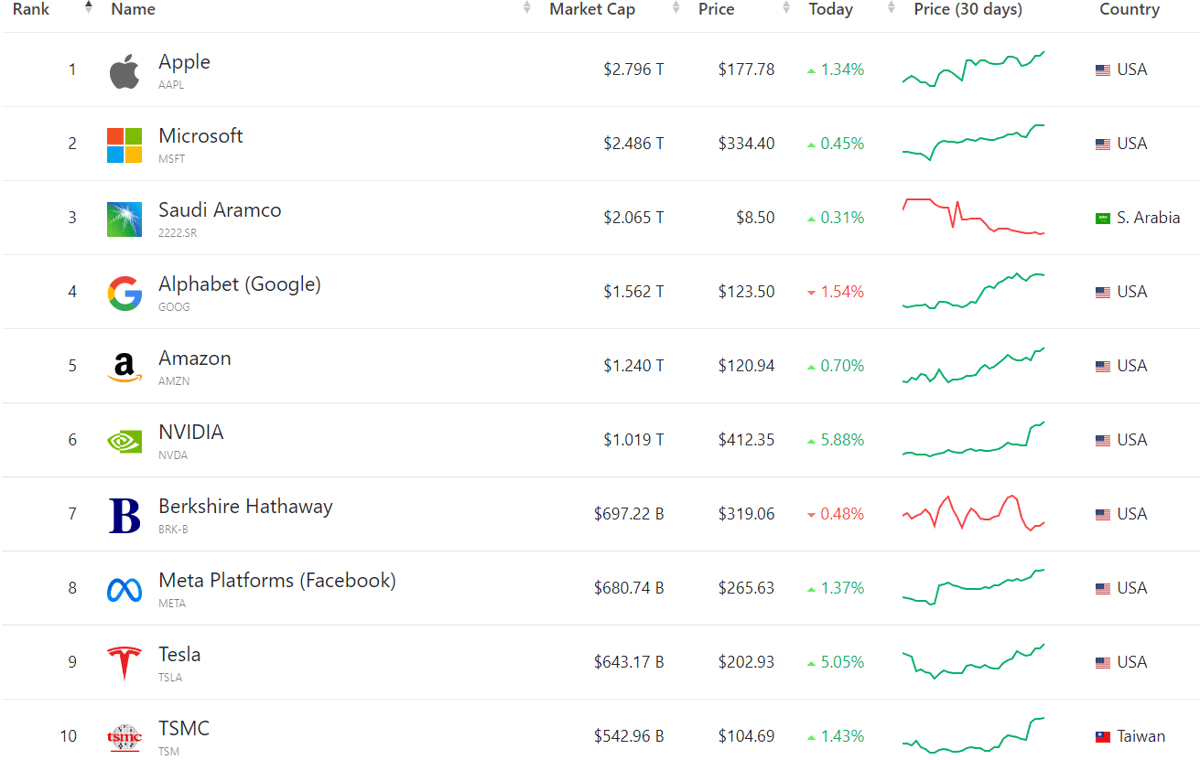1200x760 pixels.
Task: Click the Amazon logo icon
Action: [x=125, y=367]
